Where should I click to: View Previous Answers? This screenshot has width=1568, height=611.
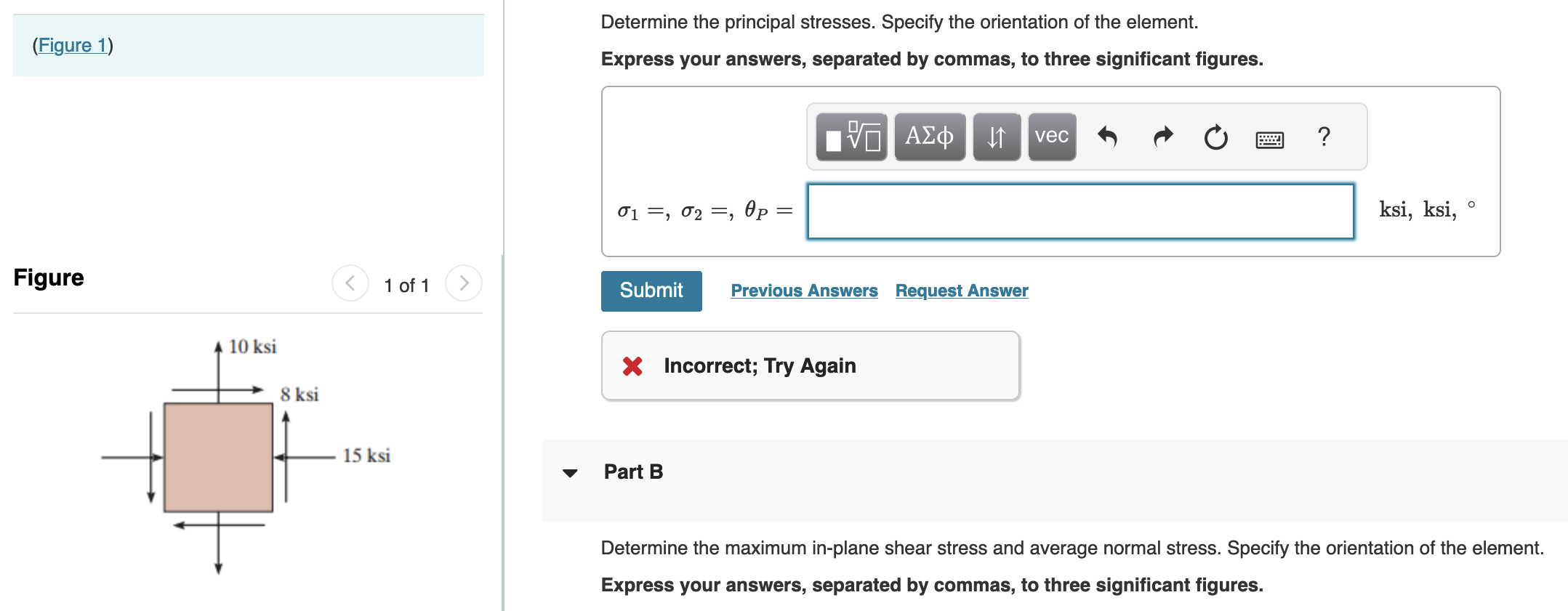[804, 291]
